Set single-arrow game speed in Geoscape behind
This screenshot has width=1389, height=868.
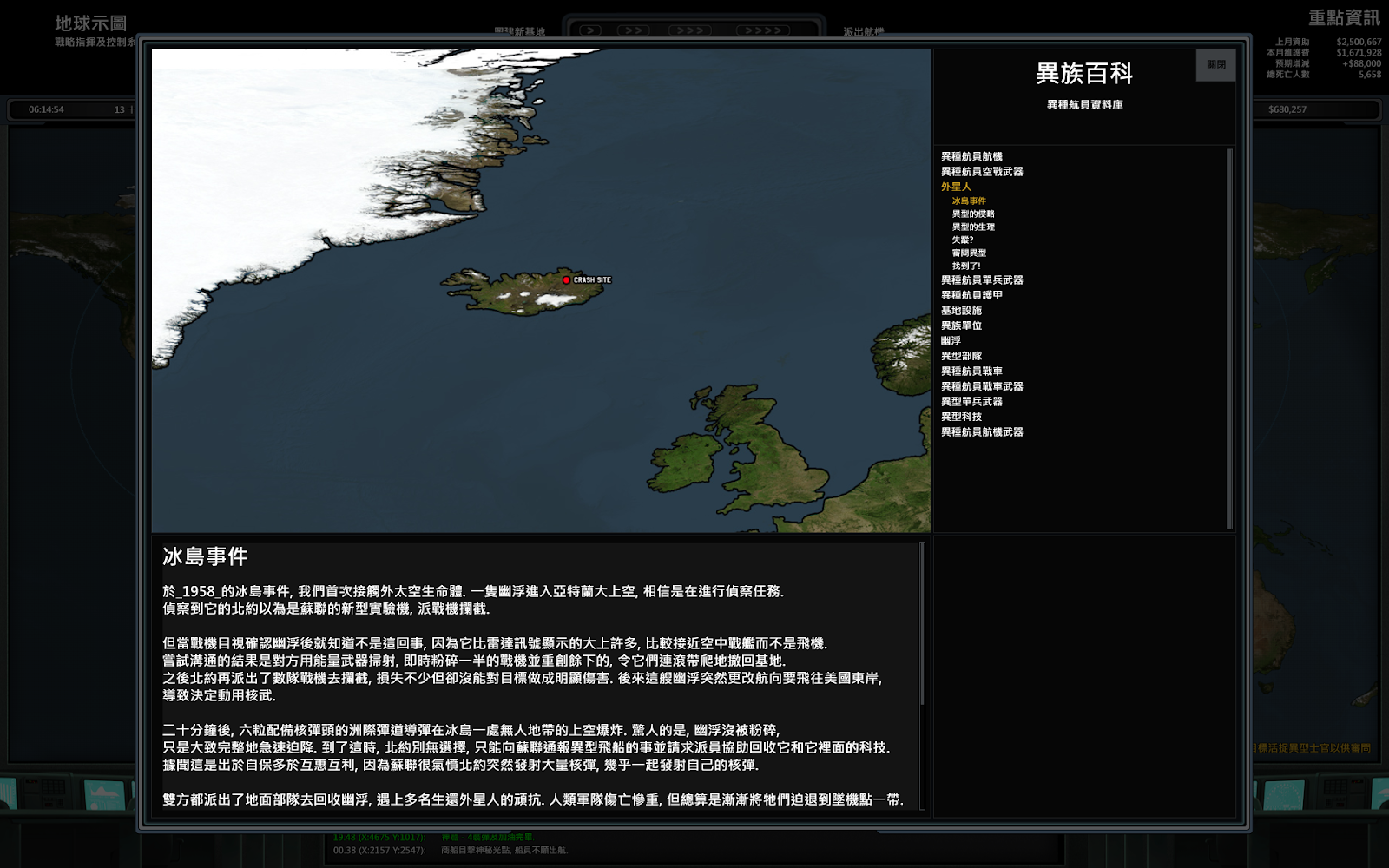coord(590,30)
